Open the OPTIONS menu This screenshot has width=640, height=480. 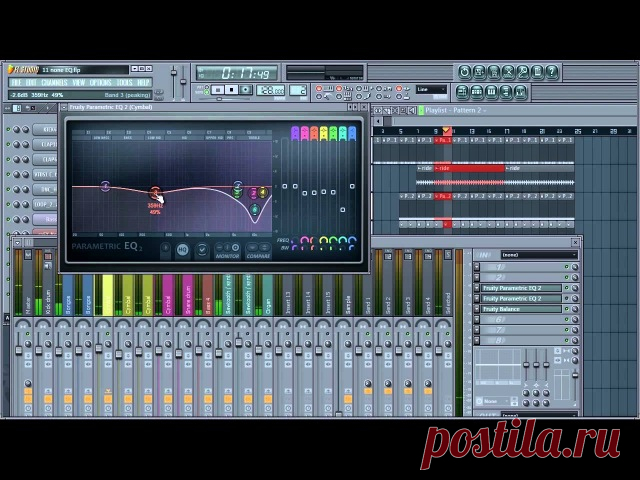point(100,82)
